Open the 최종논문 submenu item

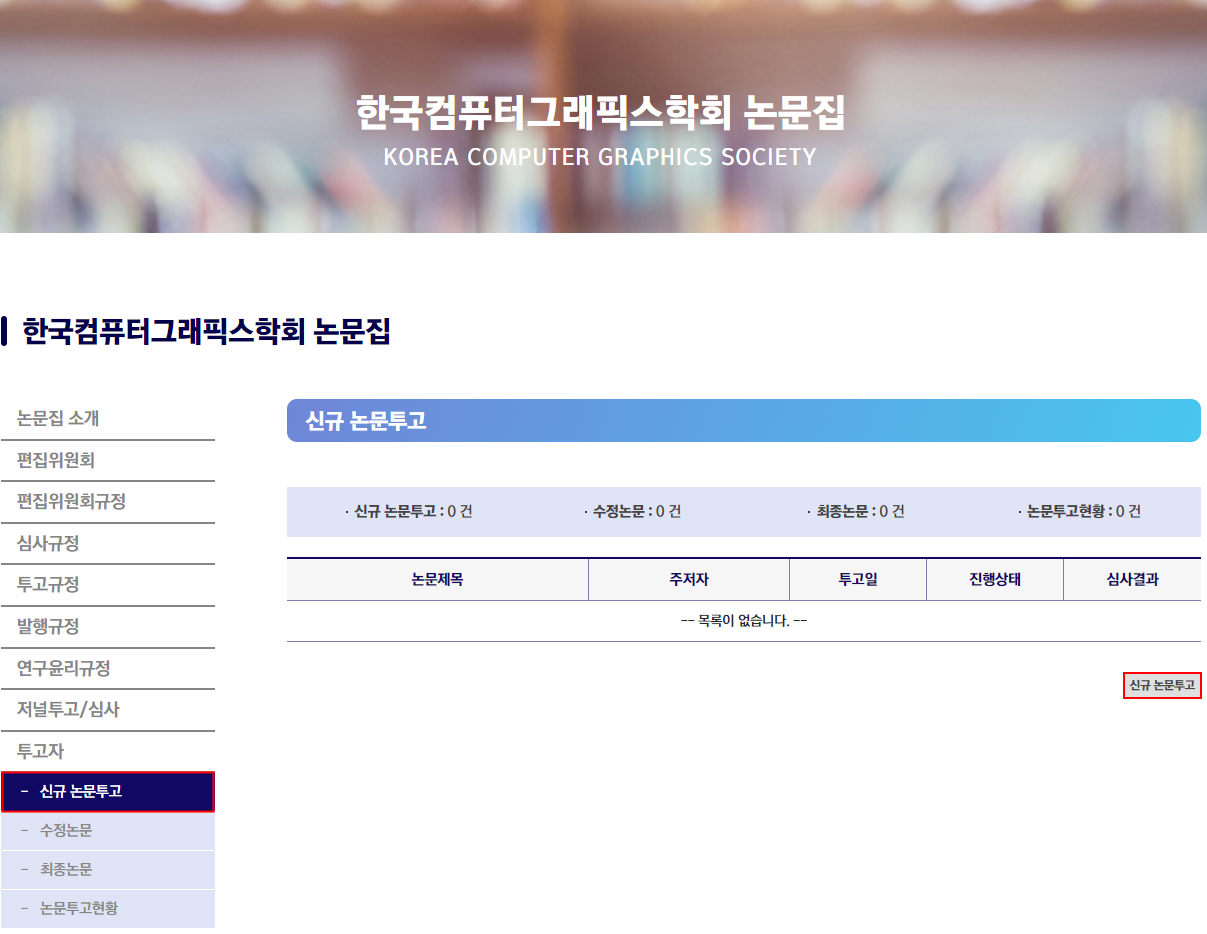[x=107, y=870]
